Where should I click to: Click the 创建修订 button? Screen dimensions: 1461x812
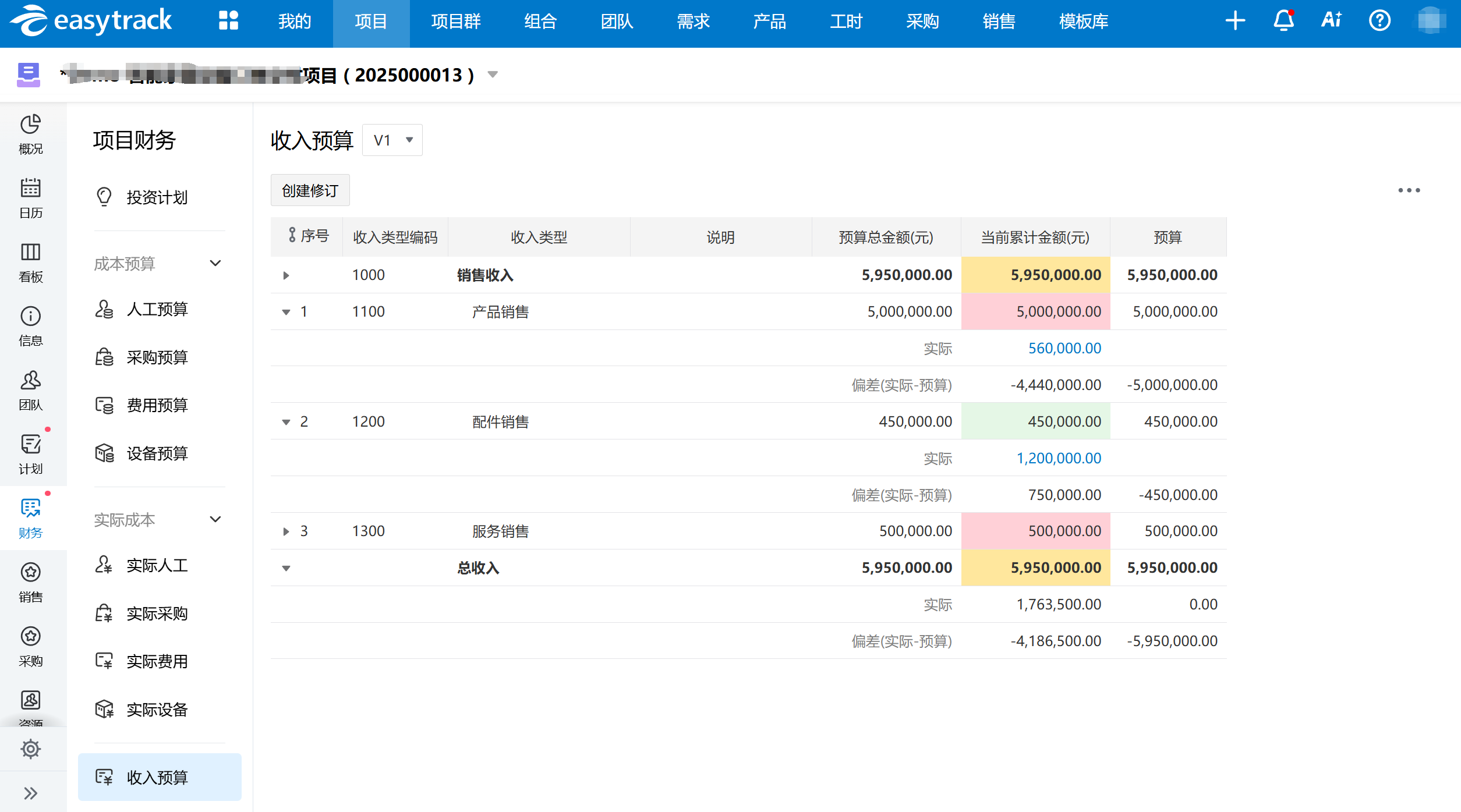(310, 190)
